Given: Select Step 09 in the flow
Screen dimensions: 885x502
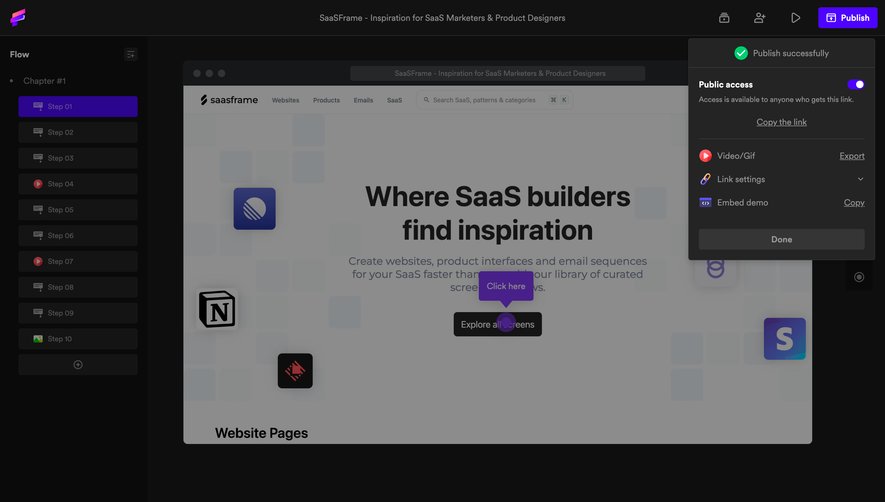Looking at the screenshot, I should click(x=78, y=313).
